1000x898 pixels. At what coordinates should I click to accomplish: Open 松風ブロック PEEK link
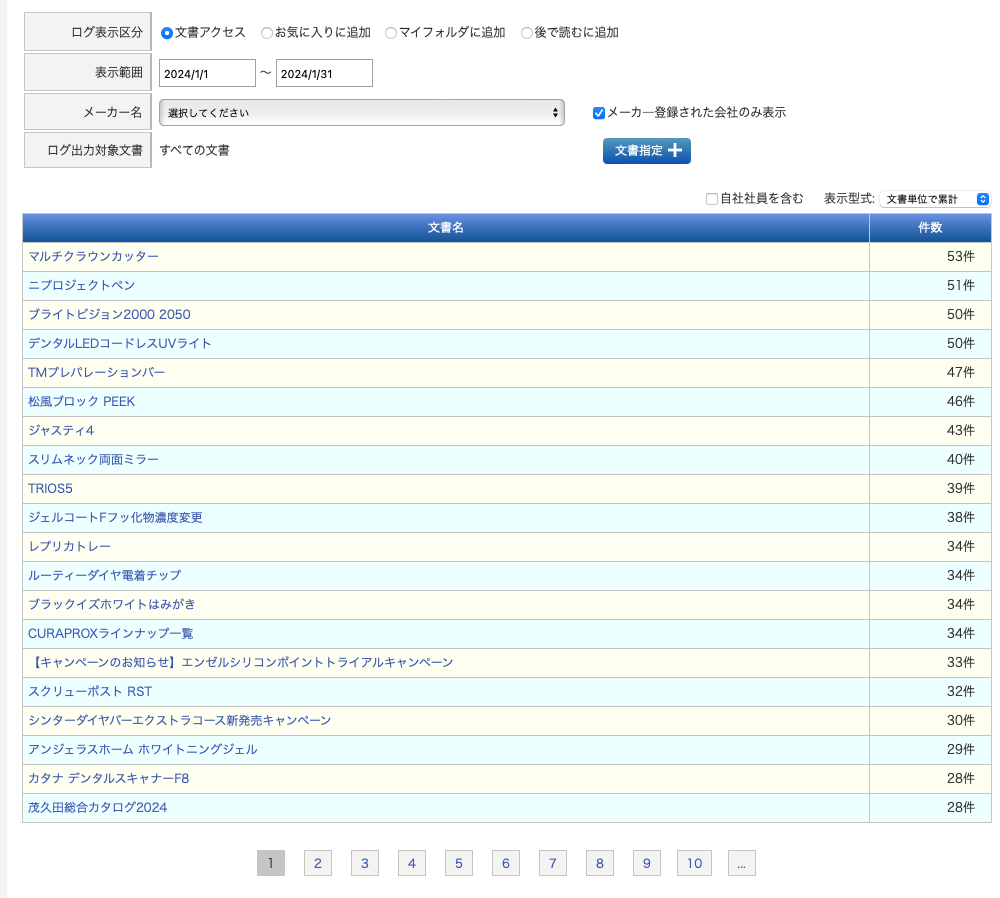(x=82, y=401)
